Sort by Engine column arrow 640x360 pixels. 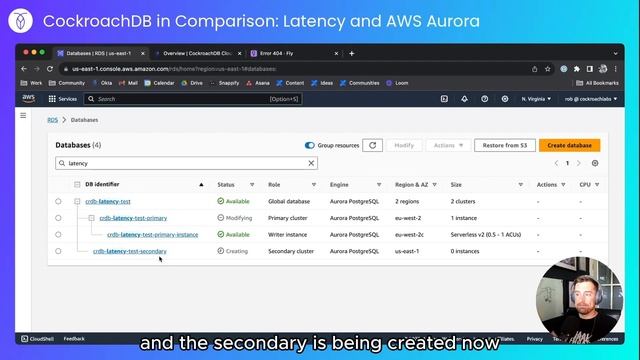tap(379, 185)
